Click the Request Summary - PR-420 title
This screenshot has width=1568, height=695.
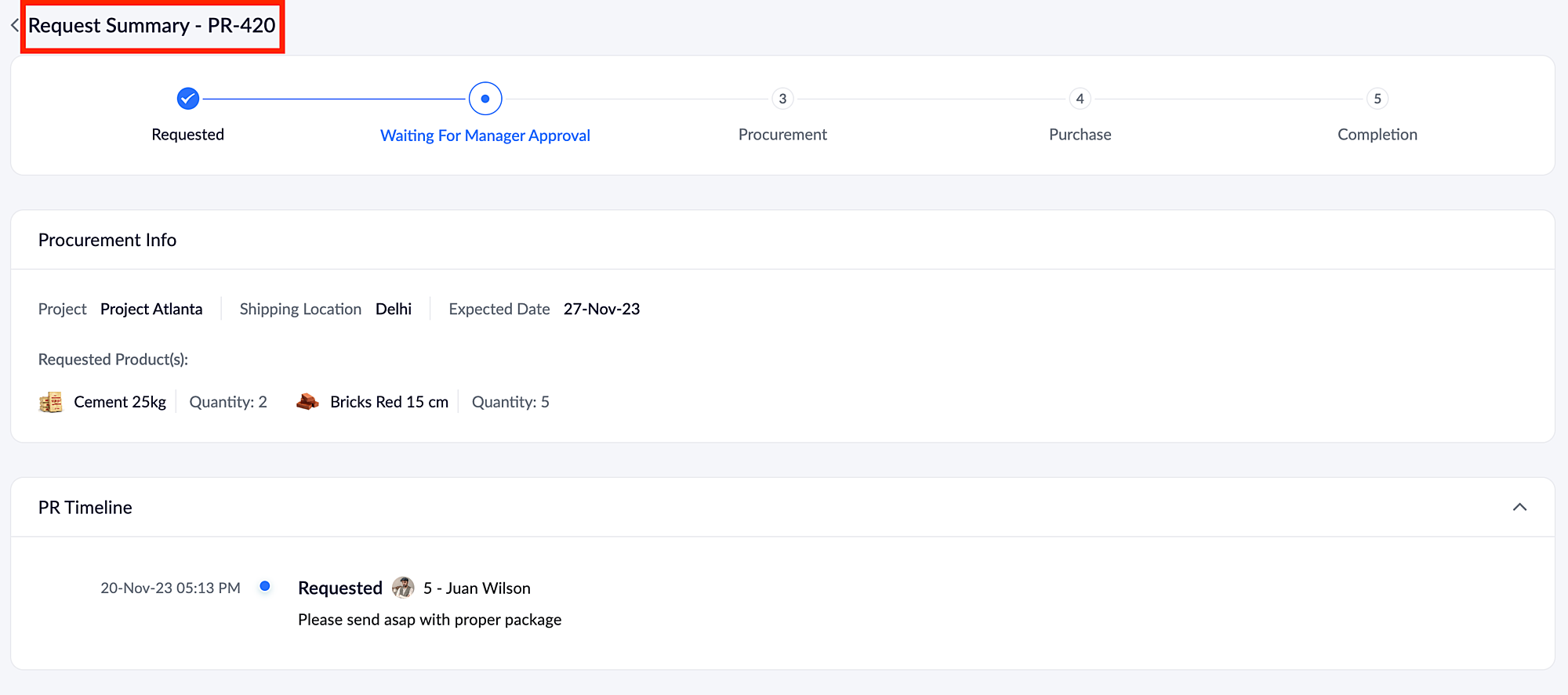pos(152,25)
